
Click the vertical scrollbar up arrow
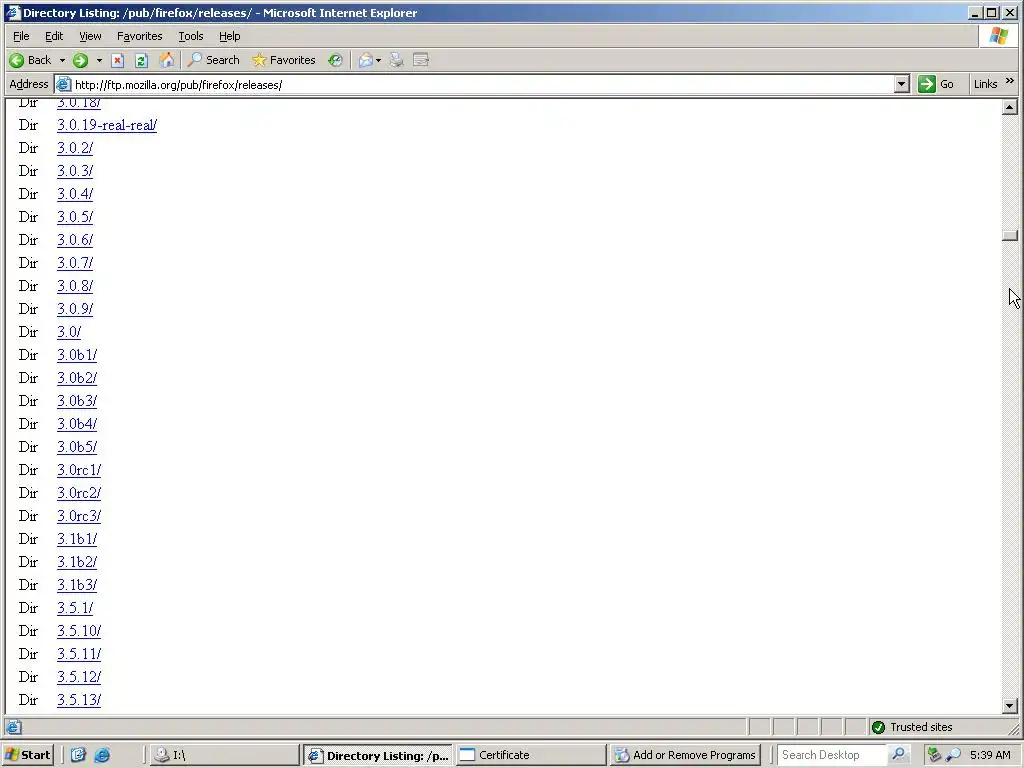[x=1010, y=107]
